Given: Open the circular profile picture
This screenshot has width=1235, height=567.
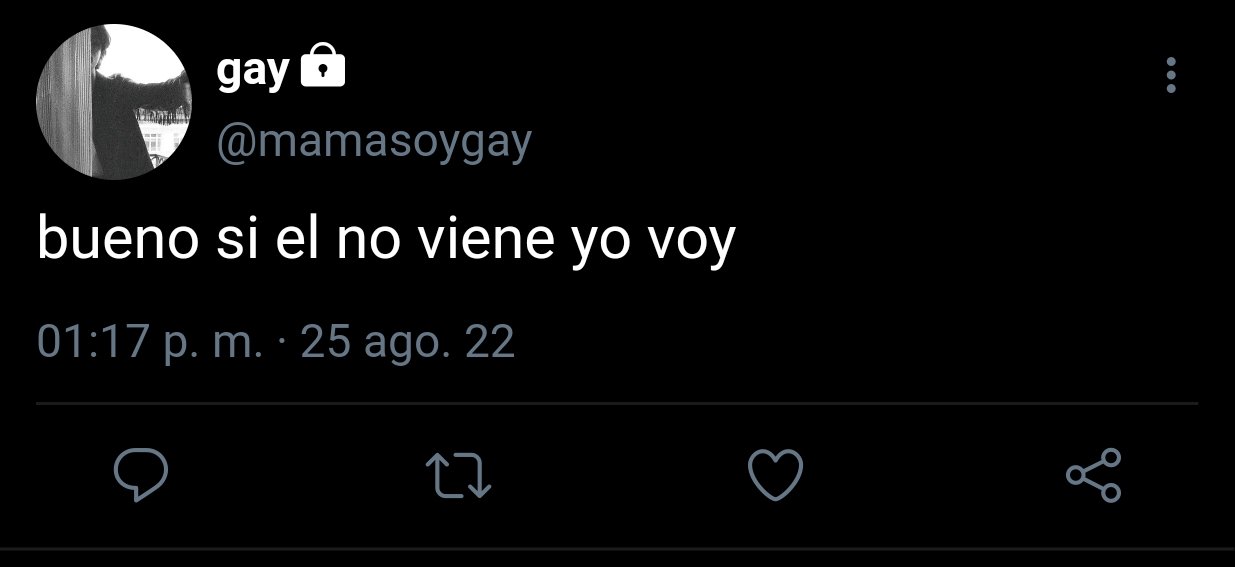Looking at the screenshot, I should click(113, 102).
